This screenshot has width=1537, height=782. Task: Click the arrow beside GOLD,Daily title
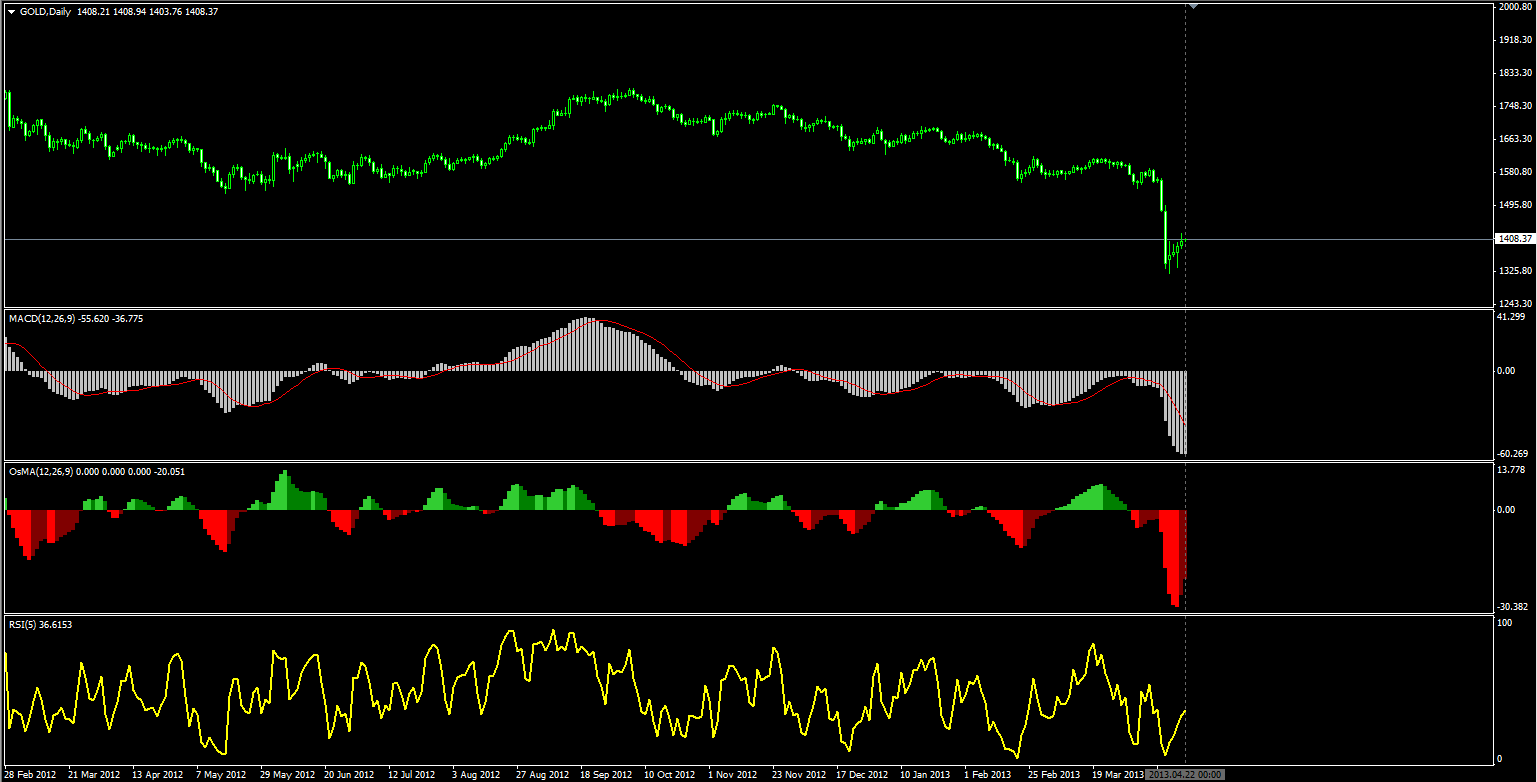(x=11, y=11)
